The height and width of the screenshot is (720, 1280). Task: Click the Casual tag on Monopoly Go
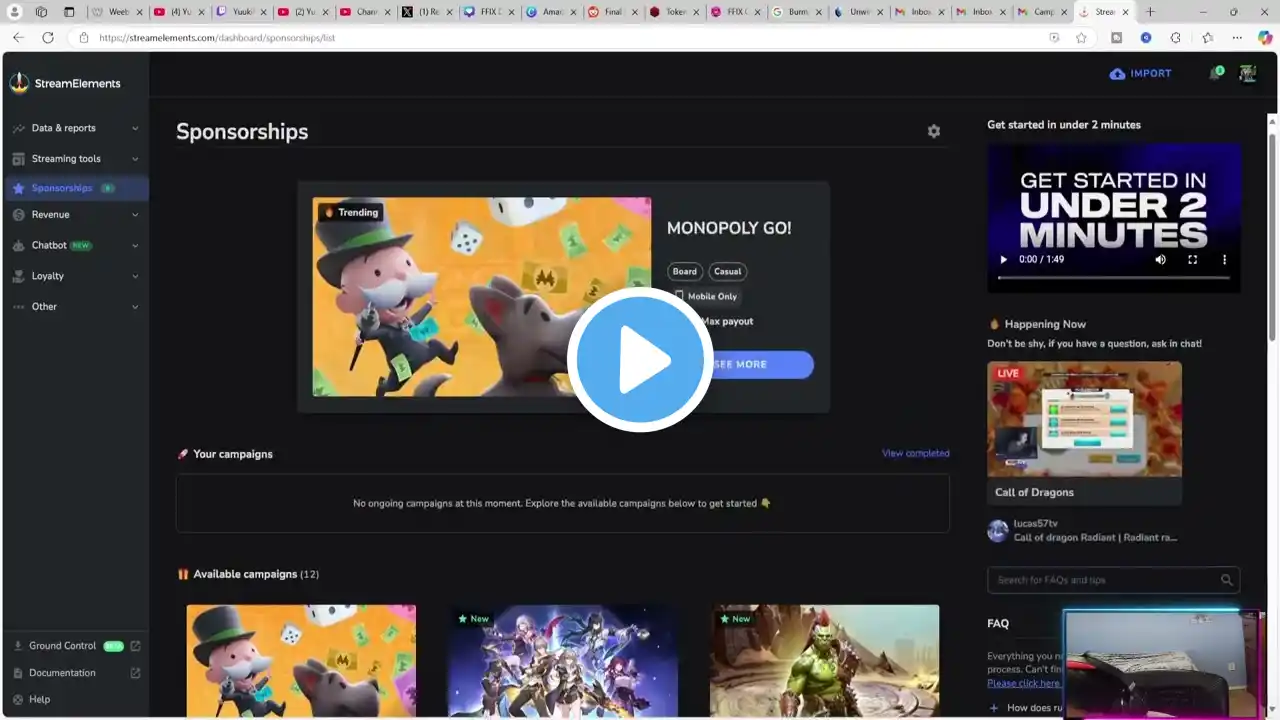[x=728, y=271]
